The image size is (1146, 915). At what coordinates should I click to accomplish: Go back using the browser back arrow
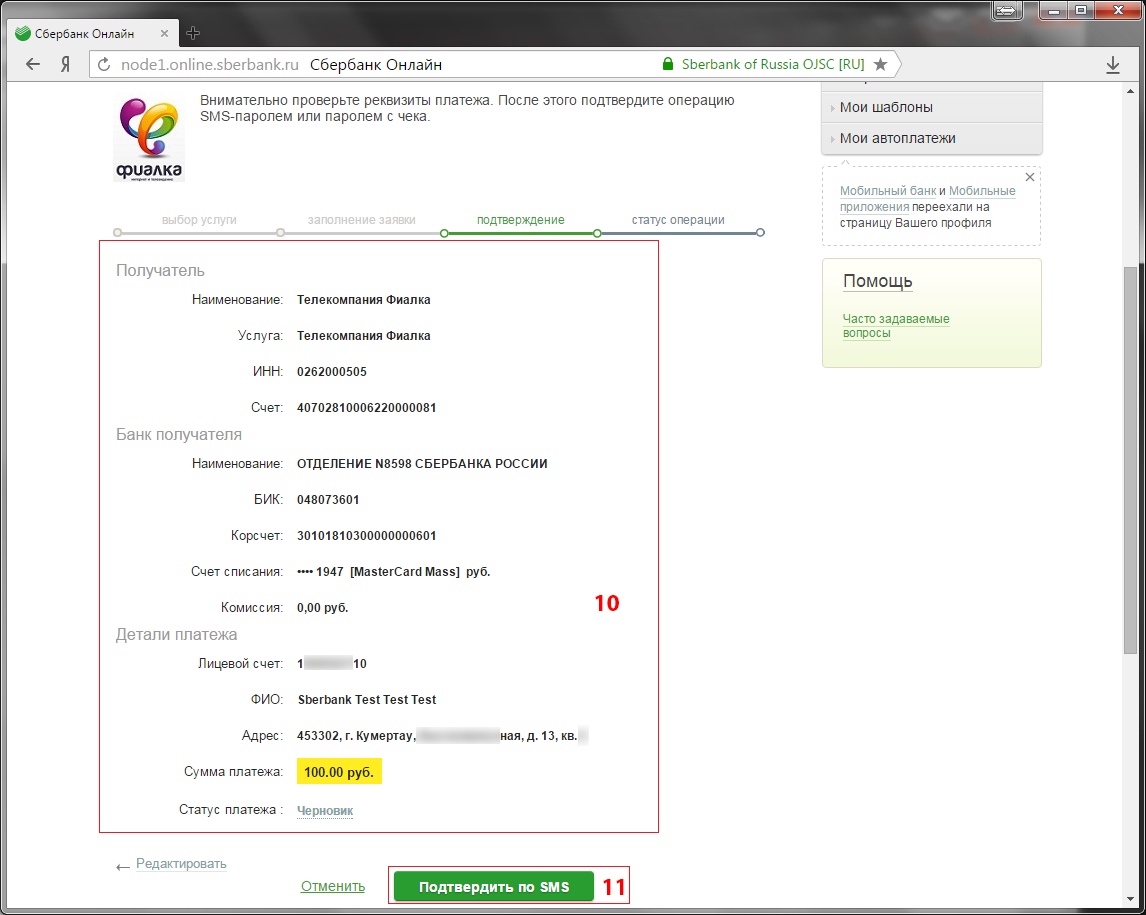(33, 64)
